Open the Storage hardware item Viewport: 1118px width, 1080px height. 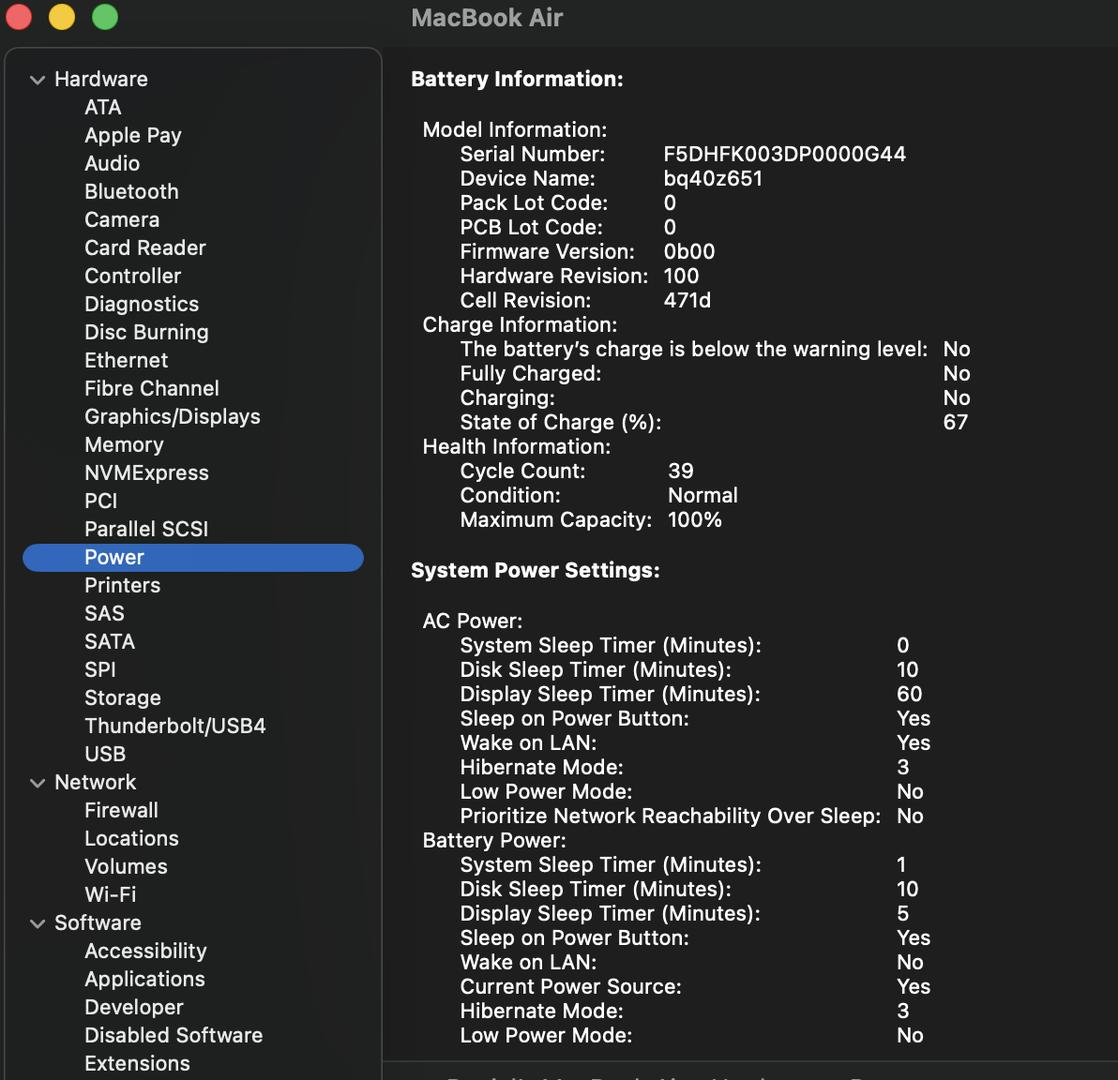[122, 698]
